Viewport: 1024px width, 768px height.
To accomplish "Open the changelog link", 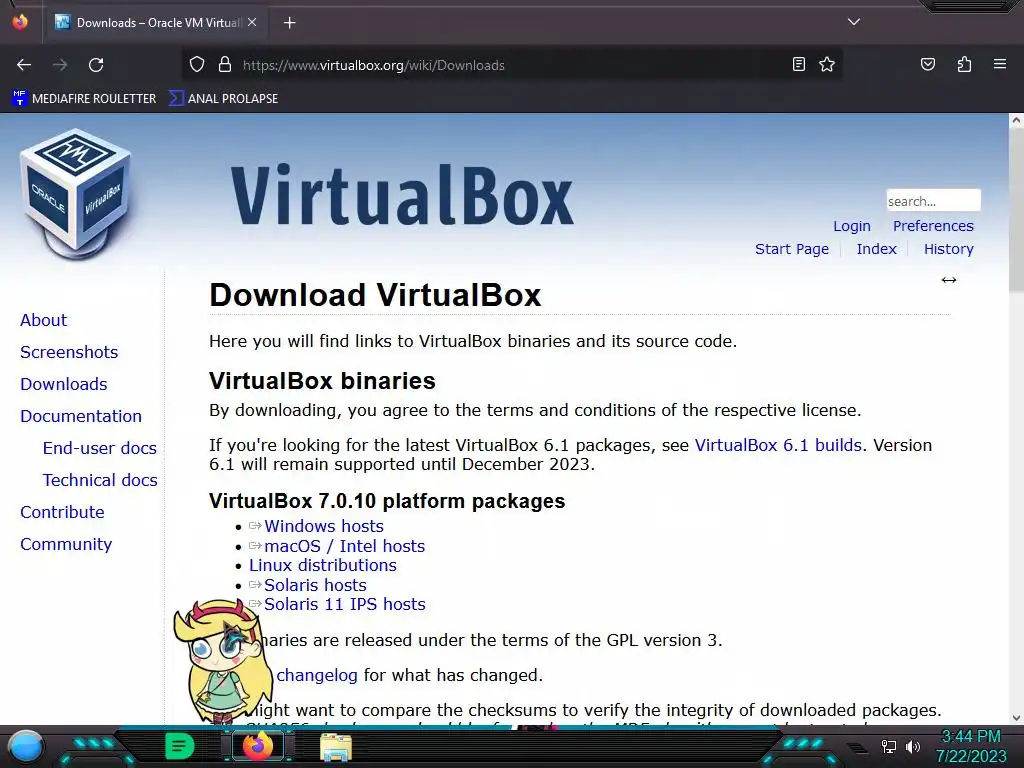I will point(317,675).
